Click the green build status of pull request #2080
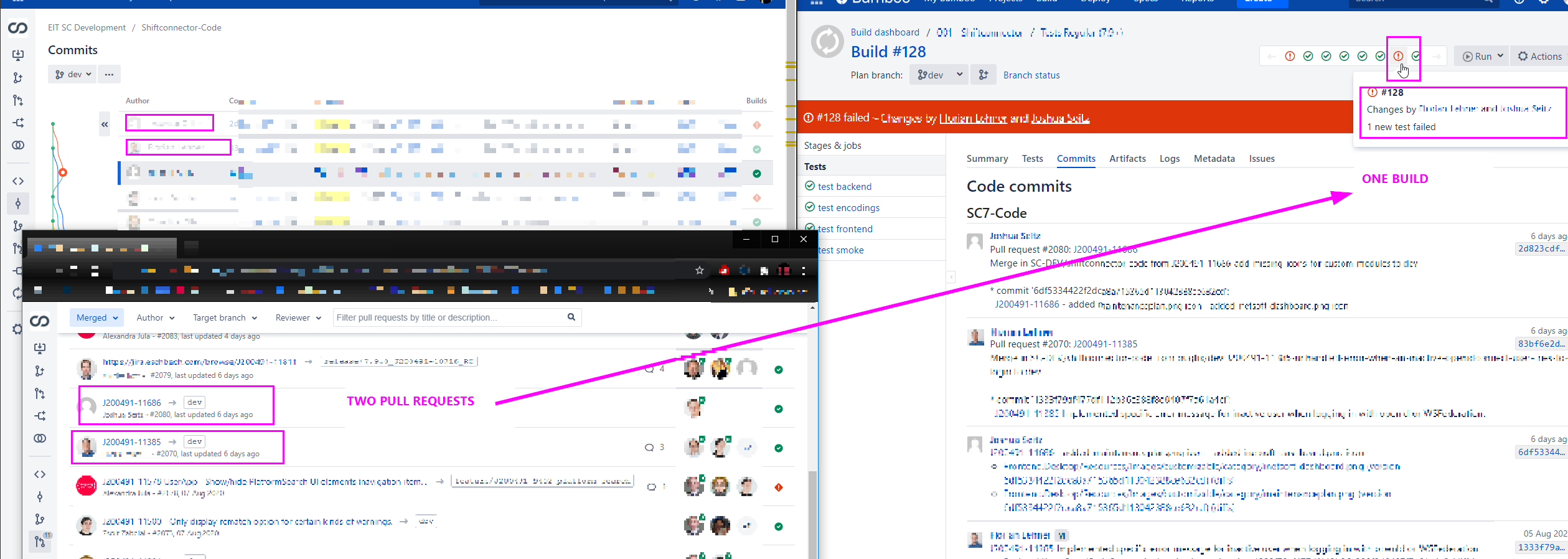Viewport: 1568px width, 559px height. pos(779,409)
